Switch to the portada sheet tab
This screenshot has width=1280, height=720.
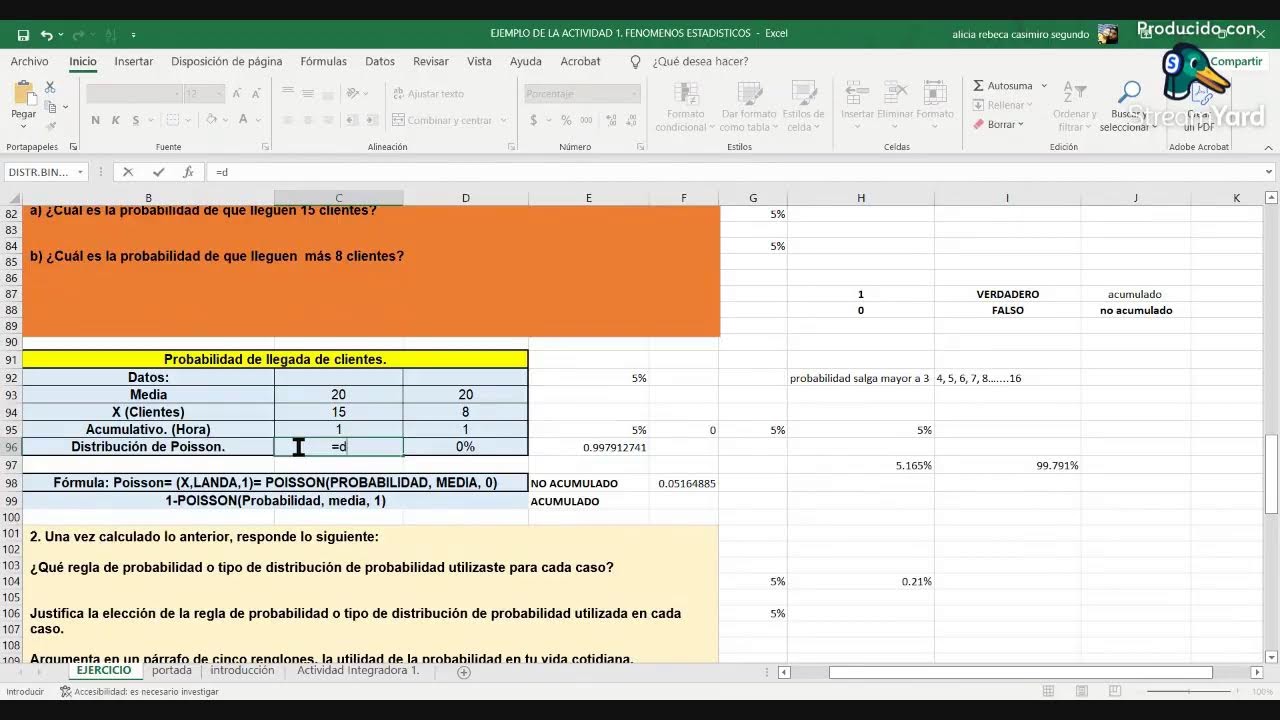tap(172, 670)
